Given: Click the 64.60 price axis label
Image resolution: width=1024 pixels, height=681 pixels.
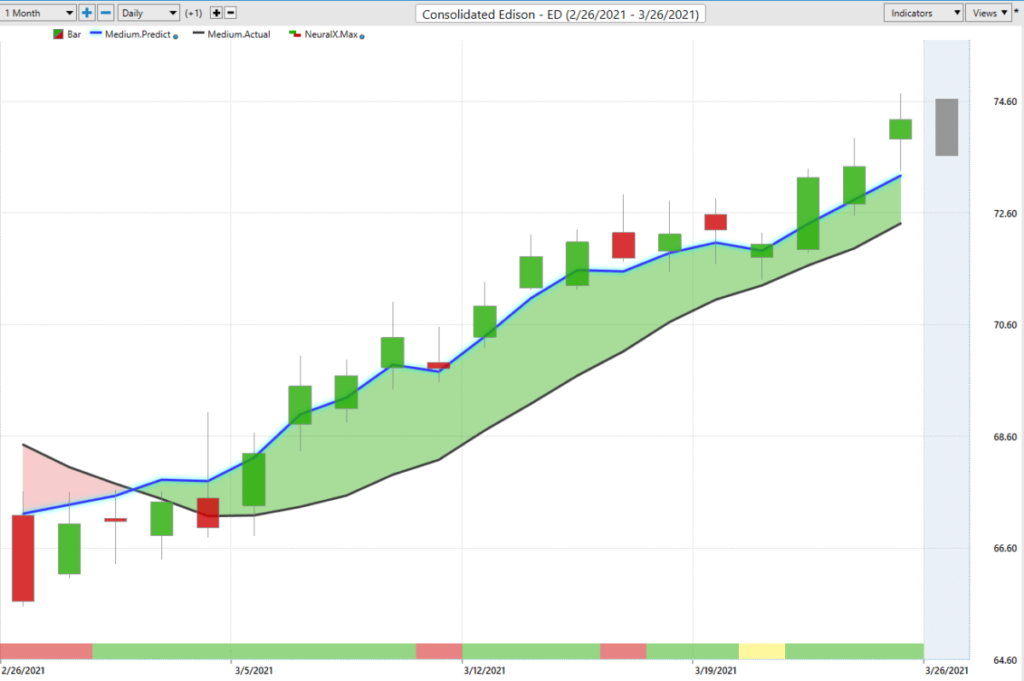Looking at the screenshot, I should pyautogui.click(x=1004, y=660).
